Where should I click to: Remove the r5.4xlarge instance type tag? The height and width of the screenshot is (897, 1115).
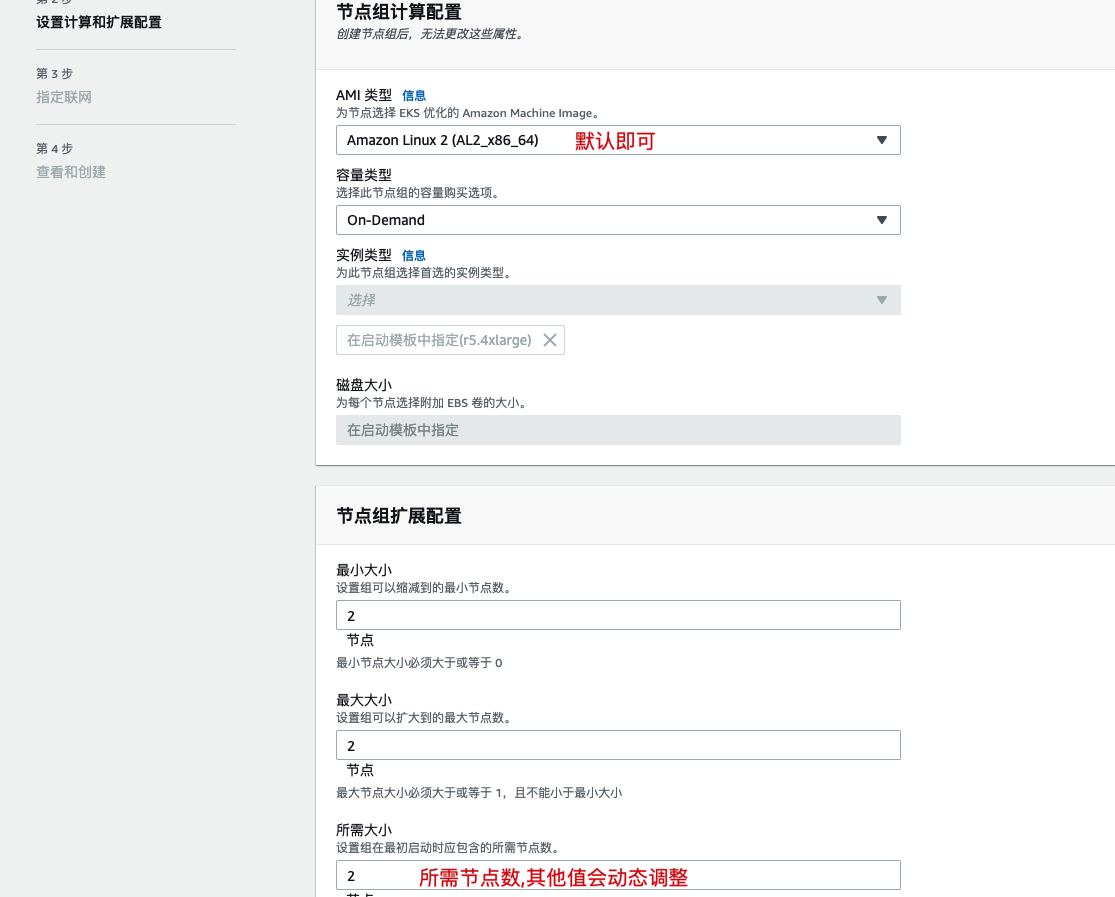[550, 340]
